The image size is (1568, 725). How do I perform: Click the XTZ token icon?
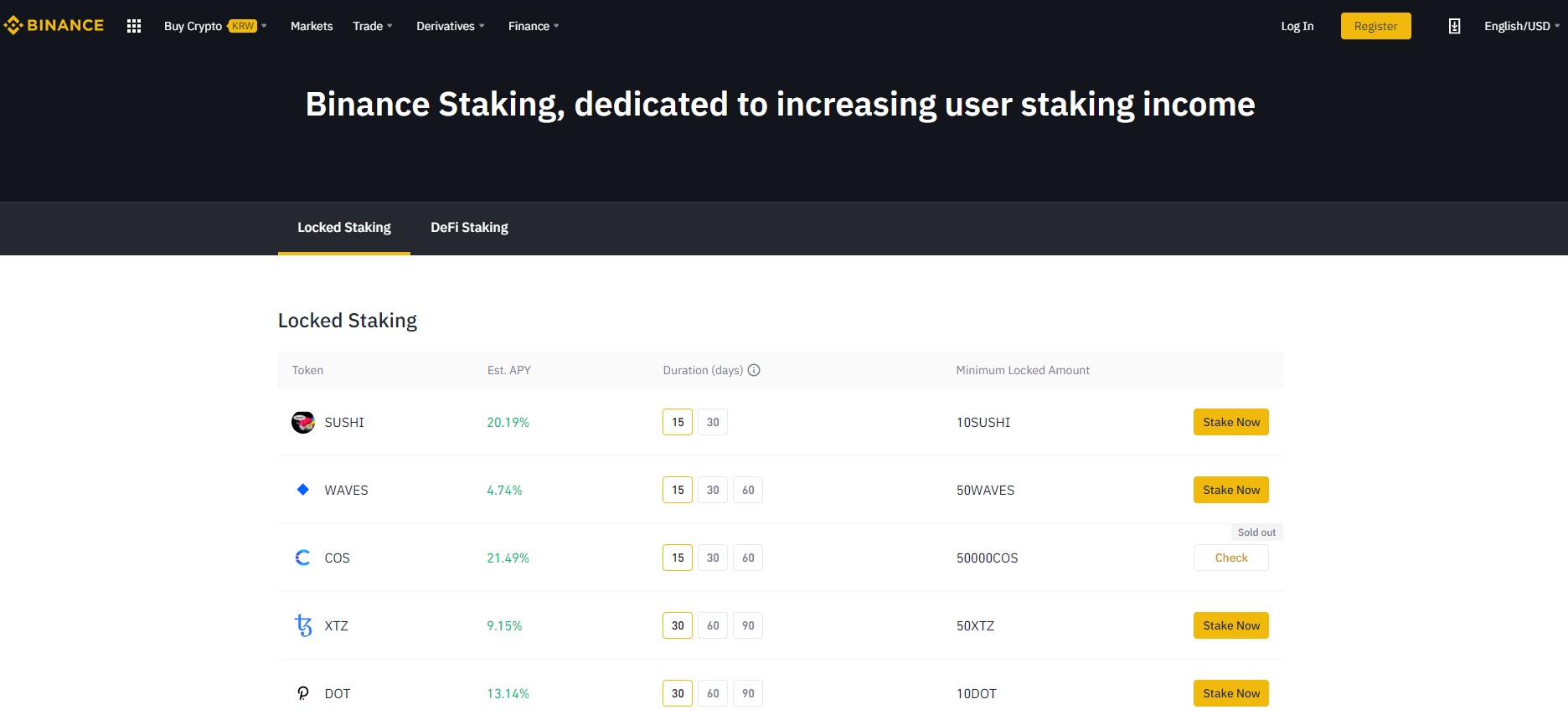303,625
